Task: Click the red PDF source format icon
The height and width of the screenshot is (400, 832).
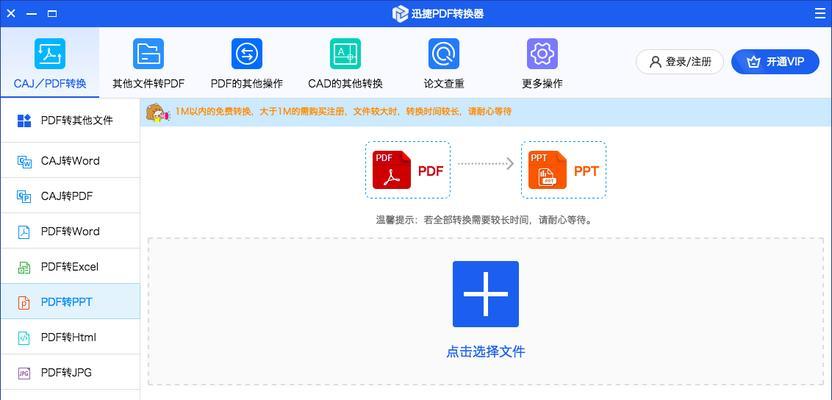Action: tap(392, 170)
